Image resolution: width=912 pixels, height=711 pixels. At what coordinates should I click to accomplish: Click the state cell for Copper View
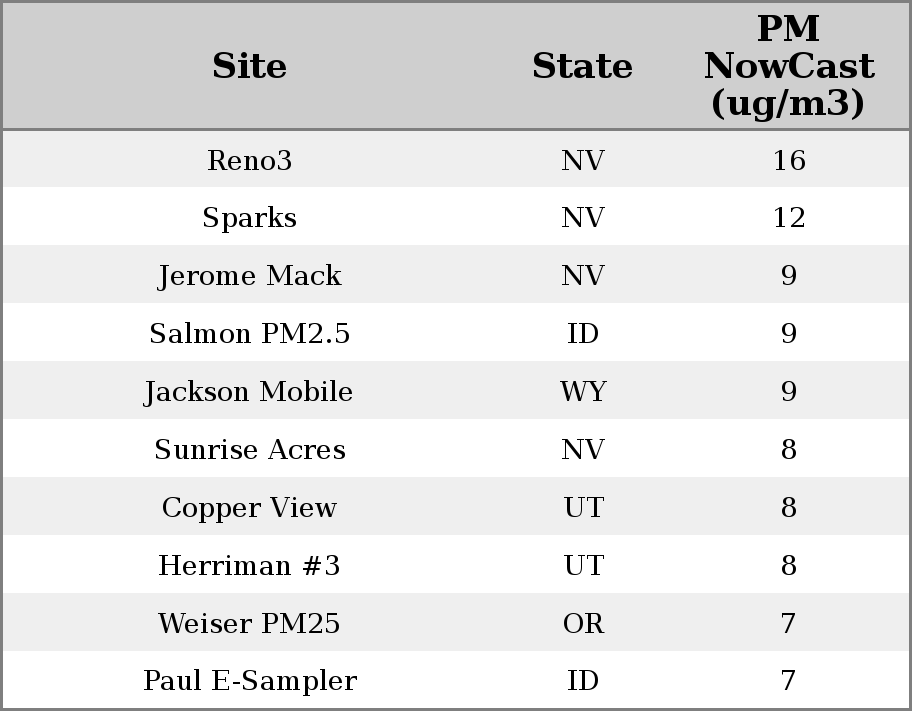tap(583, 508)
